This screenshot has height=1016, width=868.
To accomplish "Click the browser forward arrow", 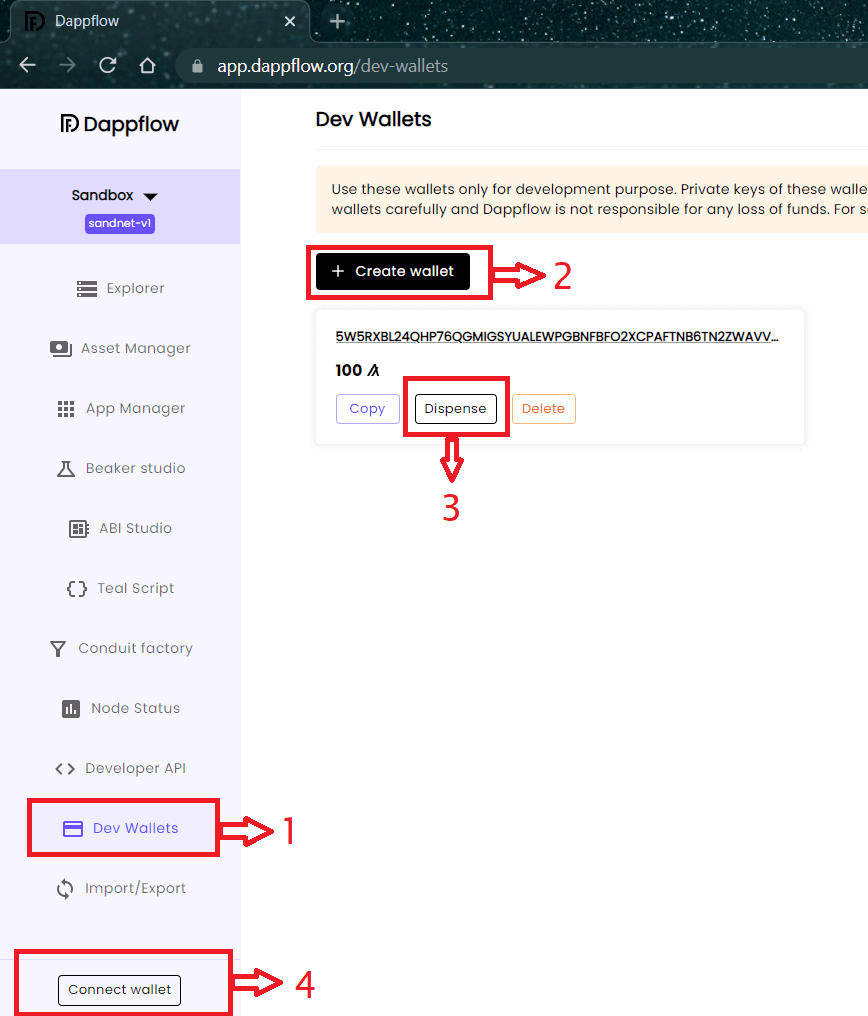I will click(67, 65).
